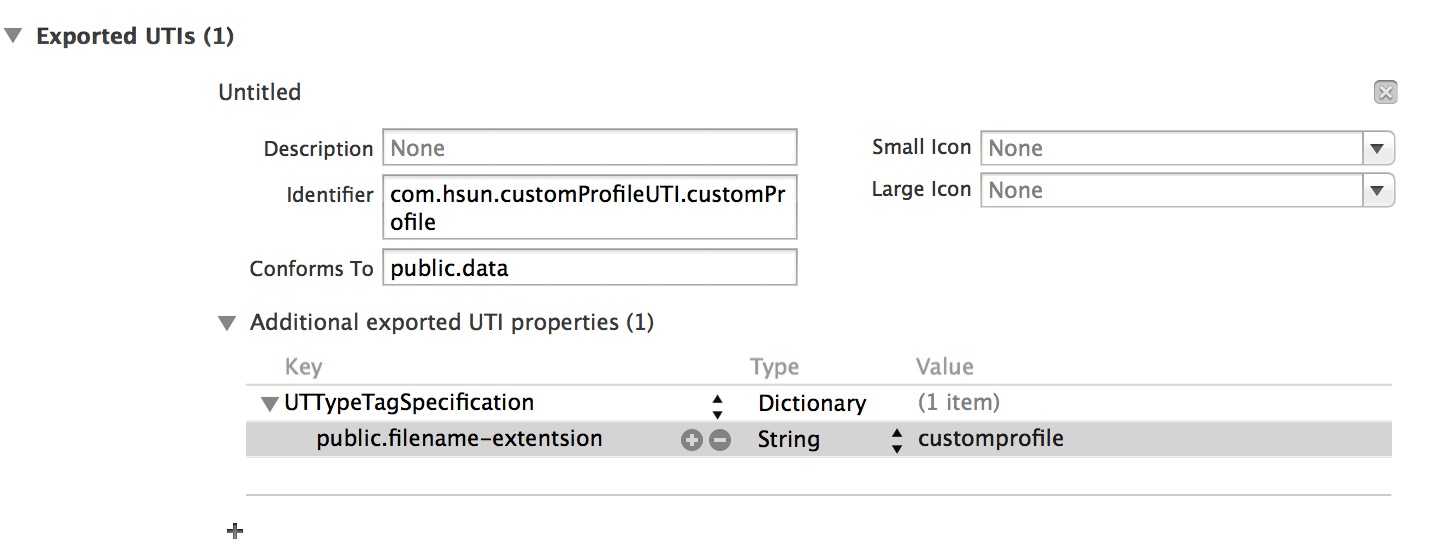Open the Small Icon dropdown

click(1378, 148)
